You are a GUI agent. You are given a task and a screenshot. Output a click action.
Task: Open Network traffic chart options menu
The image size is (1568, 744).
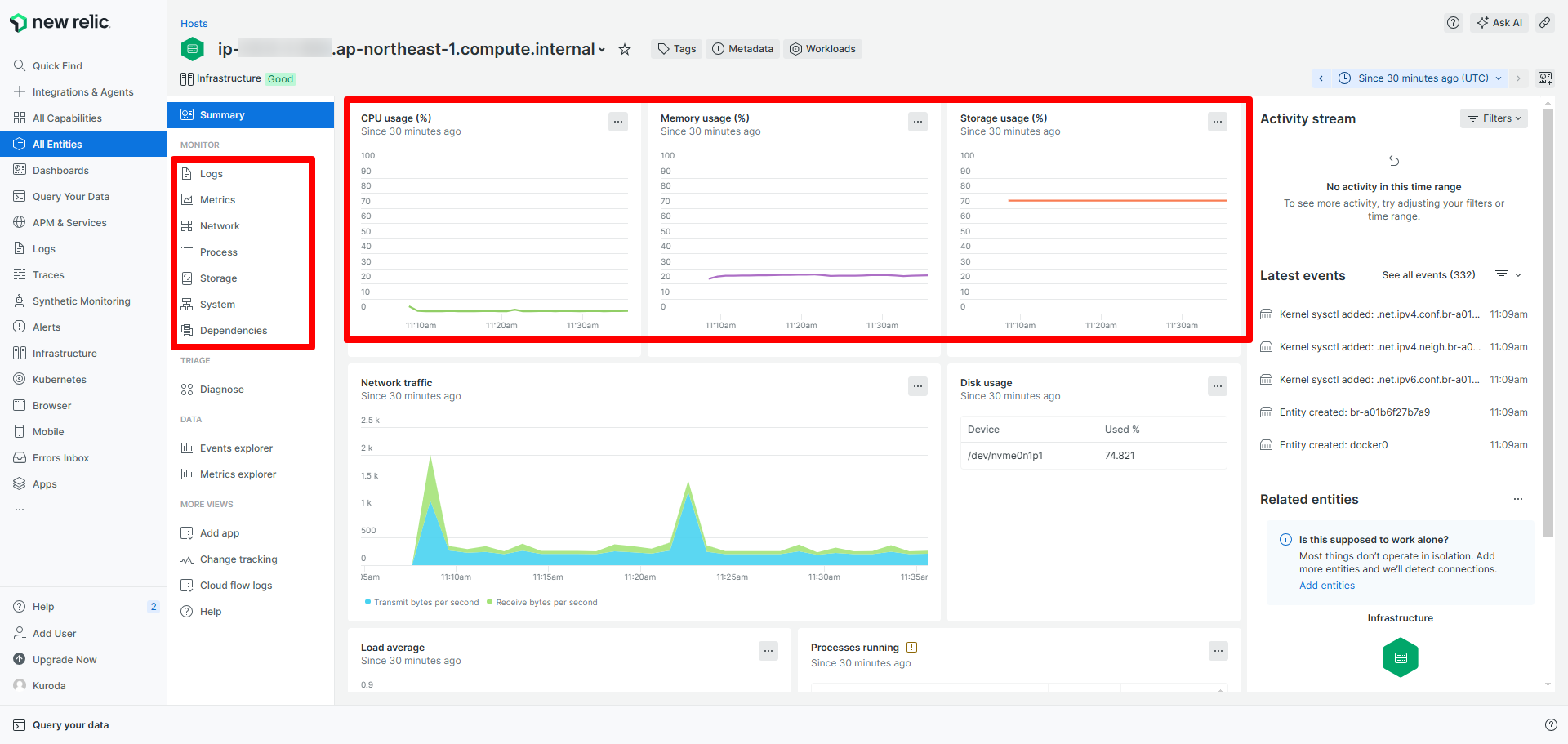point(918,386)
